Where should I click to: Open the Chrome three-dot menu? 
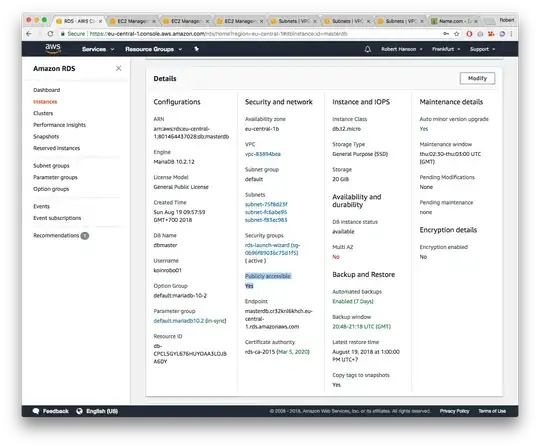(511, 34)
